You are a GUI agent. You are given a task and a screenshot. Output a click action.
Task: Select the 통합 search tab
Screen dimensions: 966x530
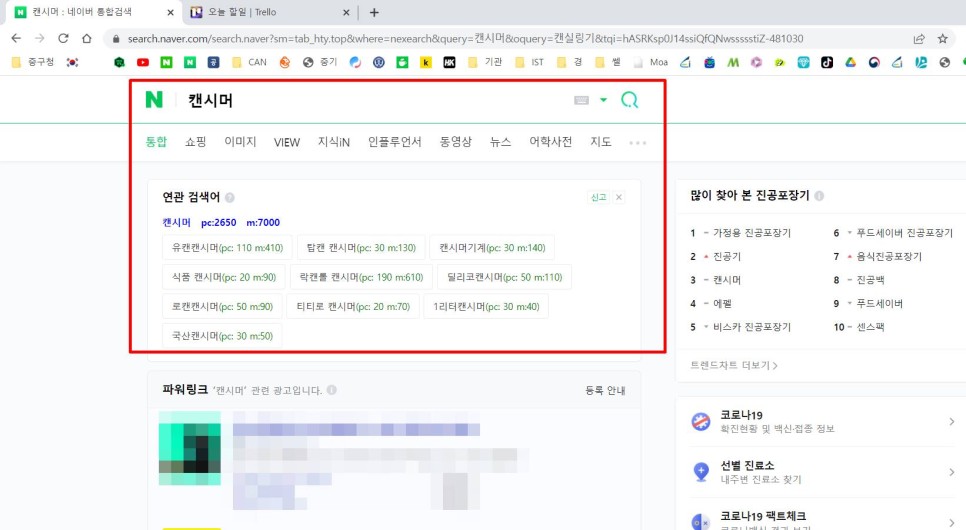pyautogui.click(x=156, y=142)
